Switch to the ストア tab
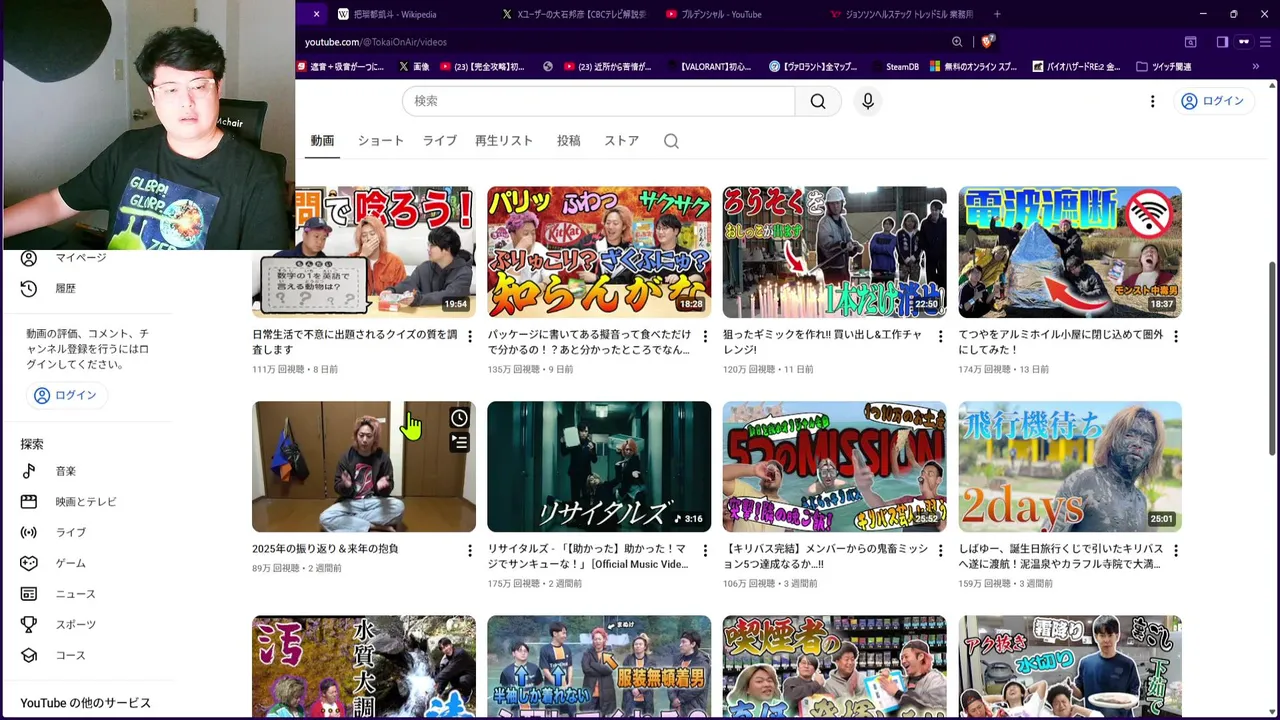The image size is (1280, 720). tap(621, 141)
